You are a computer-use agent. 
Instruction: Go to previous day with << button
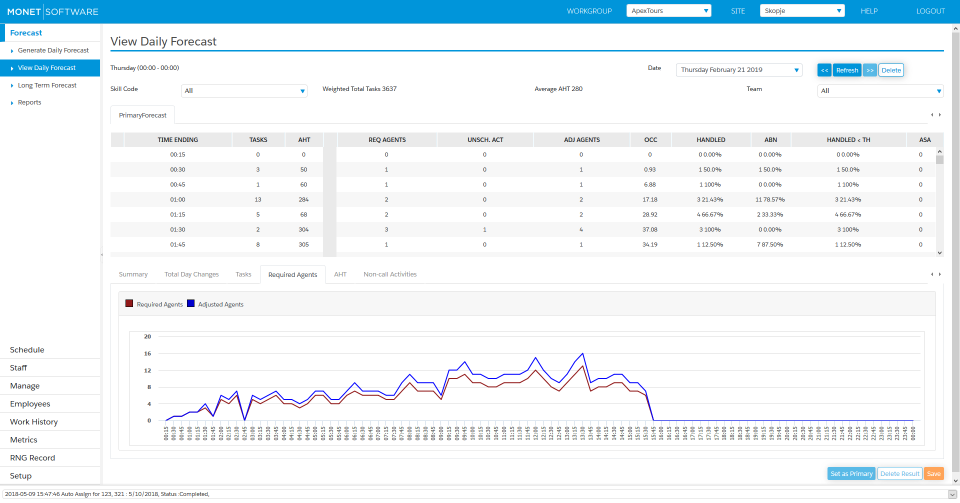[824, 70]
